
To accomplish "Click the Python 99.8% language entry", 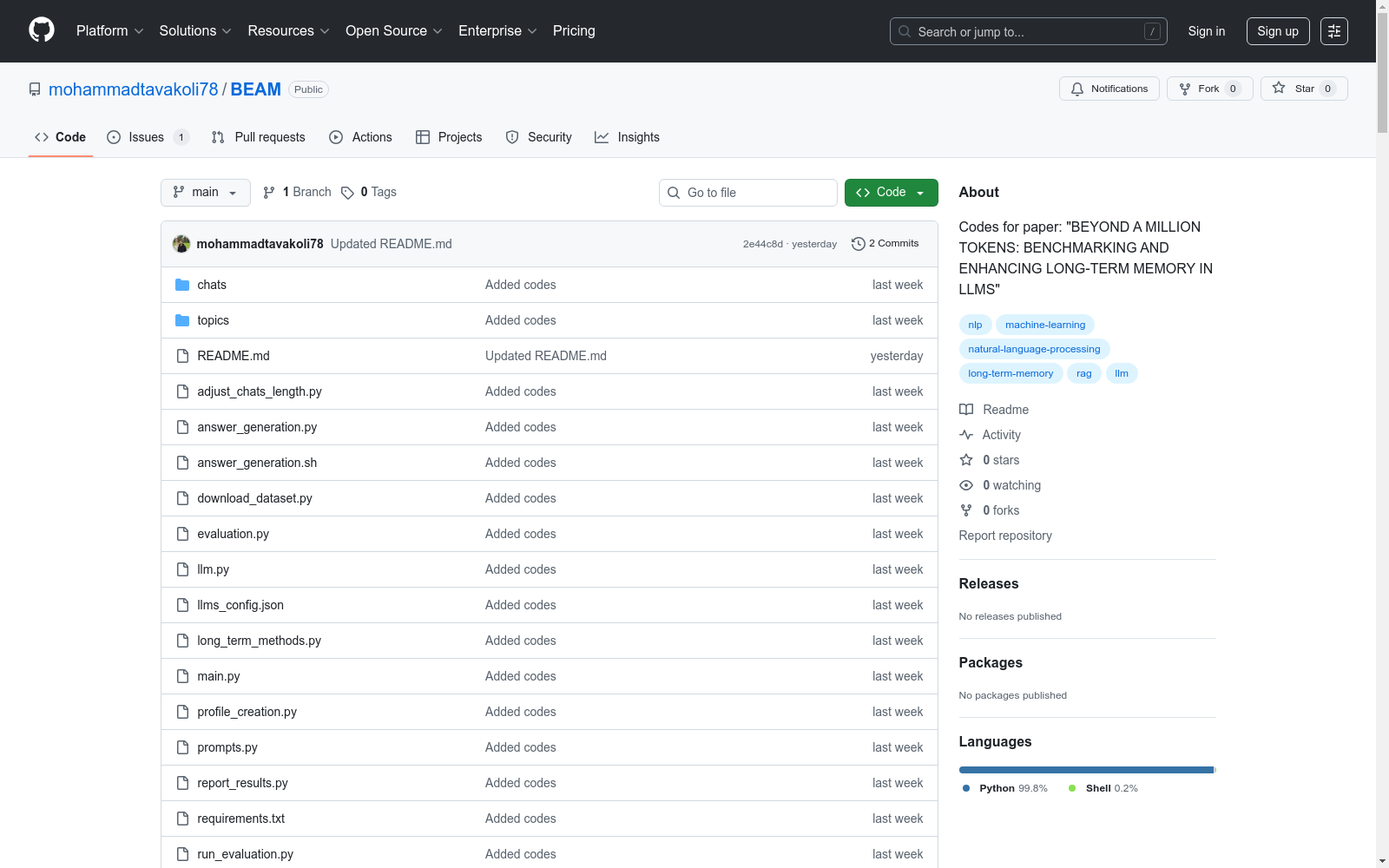I will [1005, 788].
